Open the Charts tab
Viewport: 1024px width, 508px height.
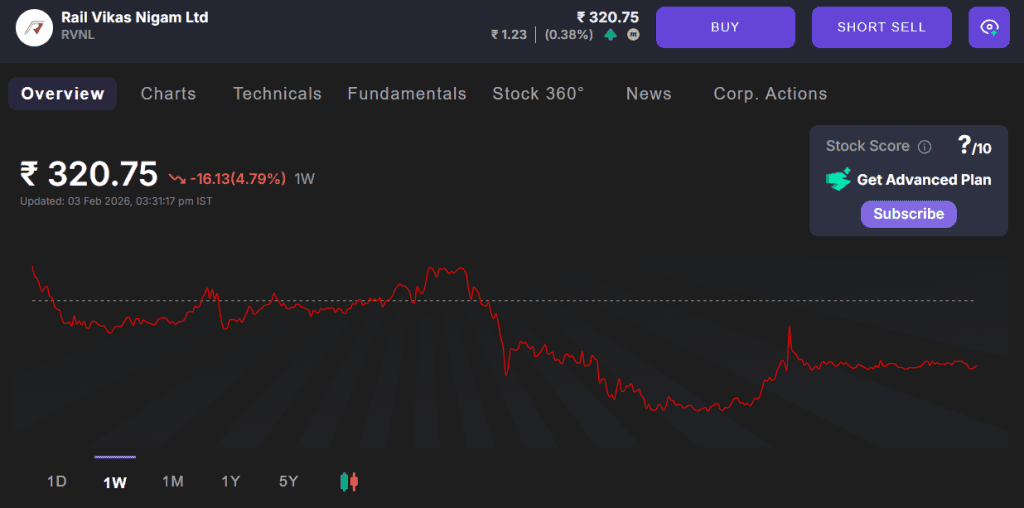click(x=168, y=94)
